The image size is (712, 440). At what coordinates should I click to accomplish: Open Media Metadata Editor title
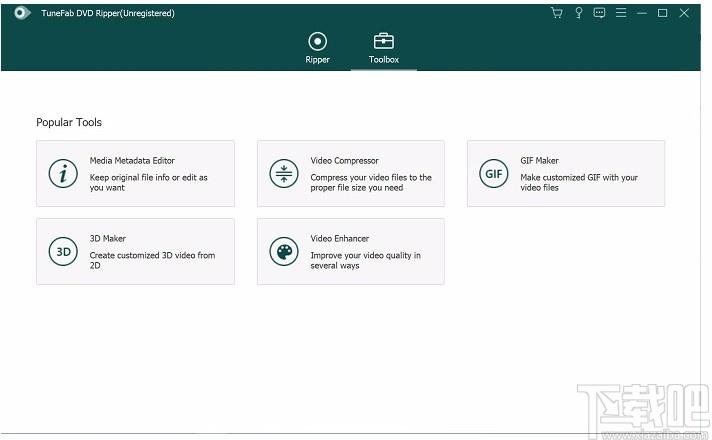click(x=132, y=161)
